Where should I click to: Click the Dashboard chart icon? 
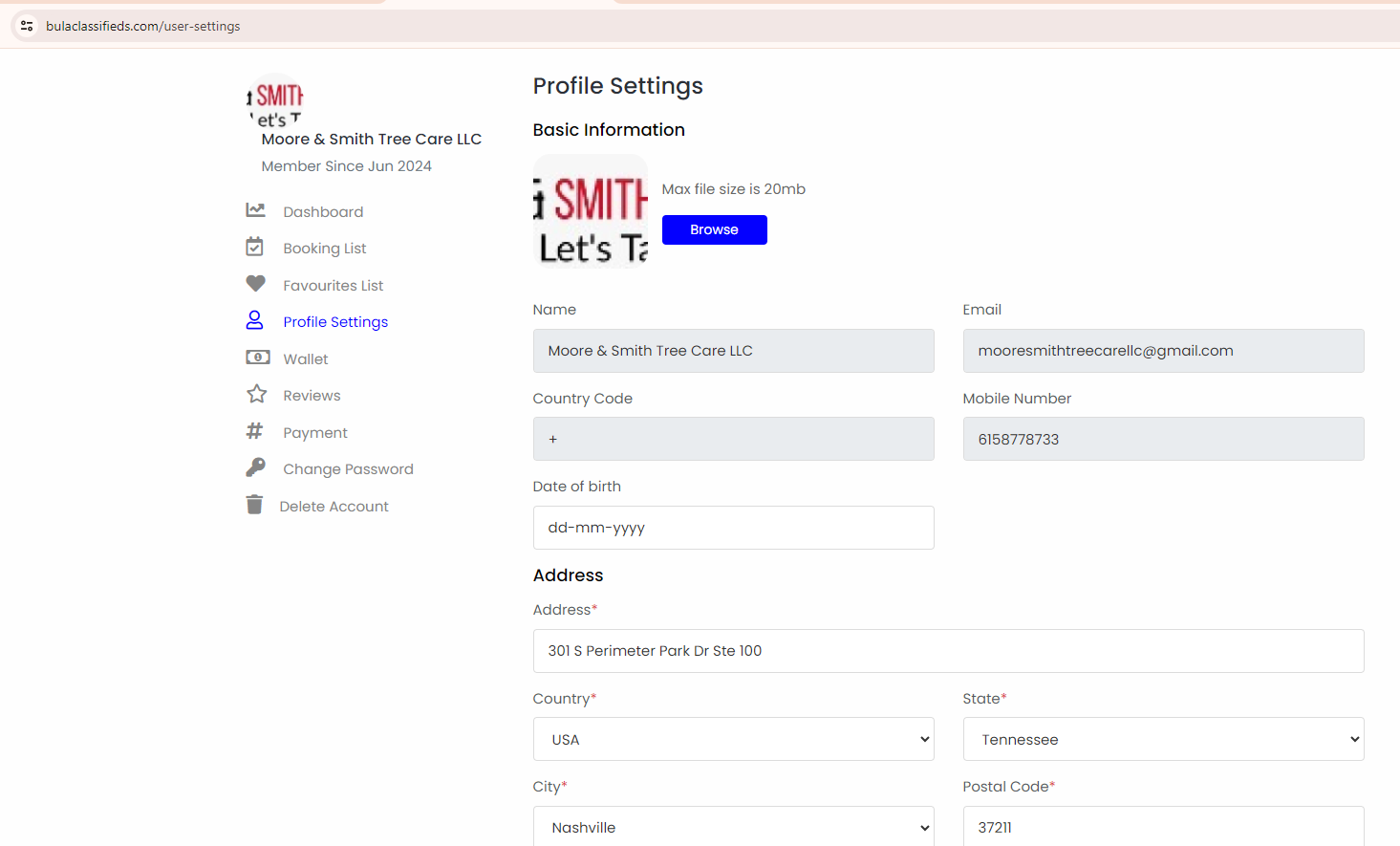coord(255,210)
